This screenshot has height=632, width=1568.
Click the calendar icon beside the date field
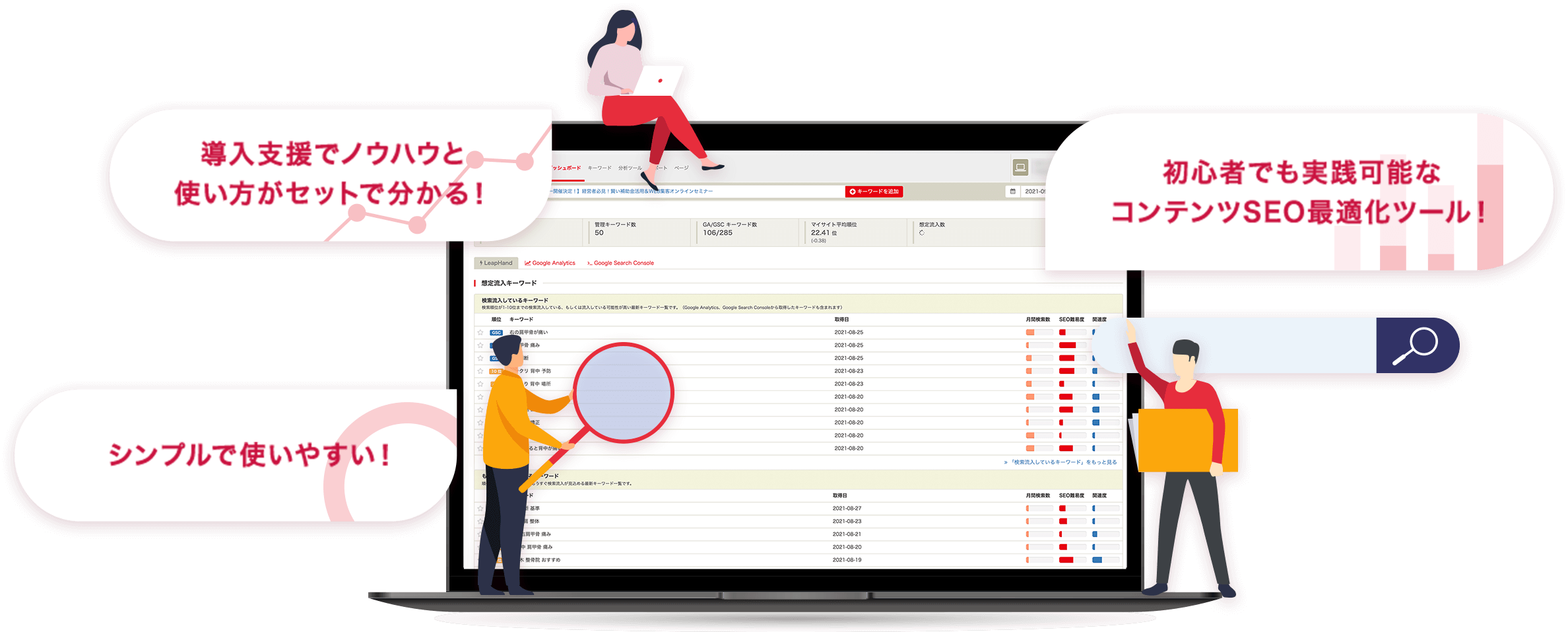[1012, 192]
